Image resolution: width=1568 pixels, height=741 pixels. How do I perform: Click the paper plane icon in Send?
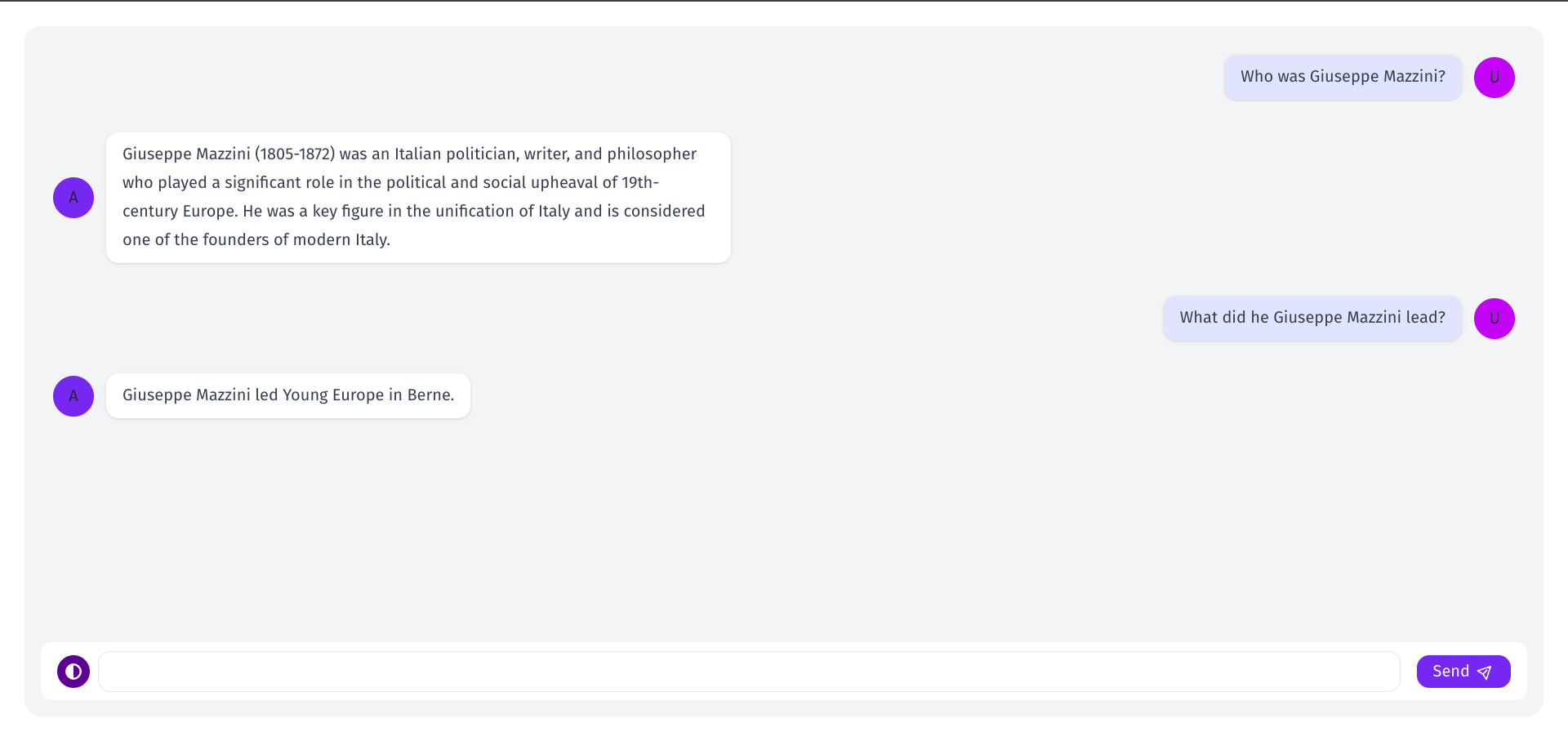1485,672
